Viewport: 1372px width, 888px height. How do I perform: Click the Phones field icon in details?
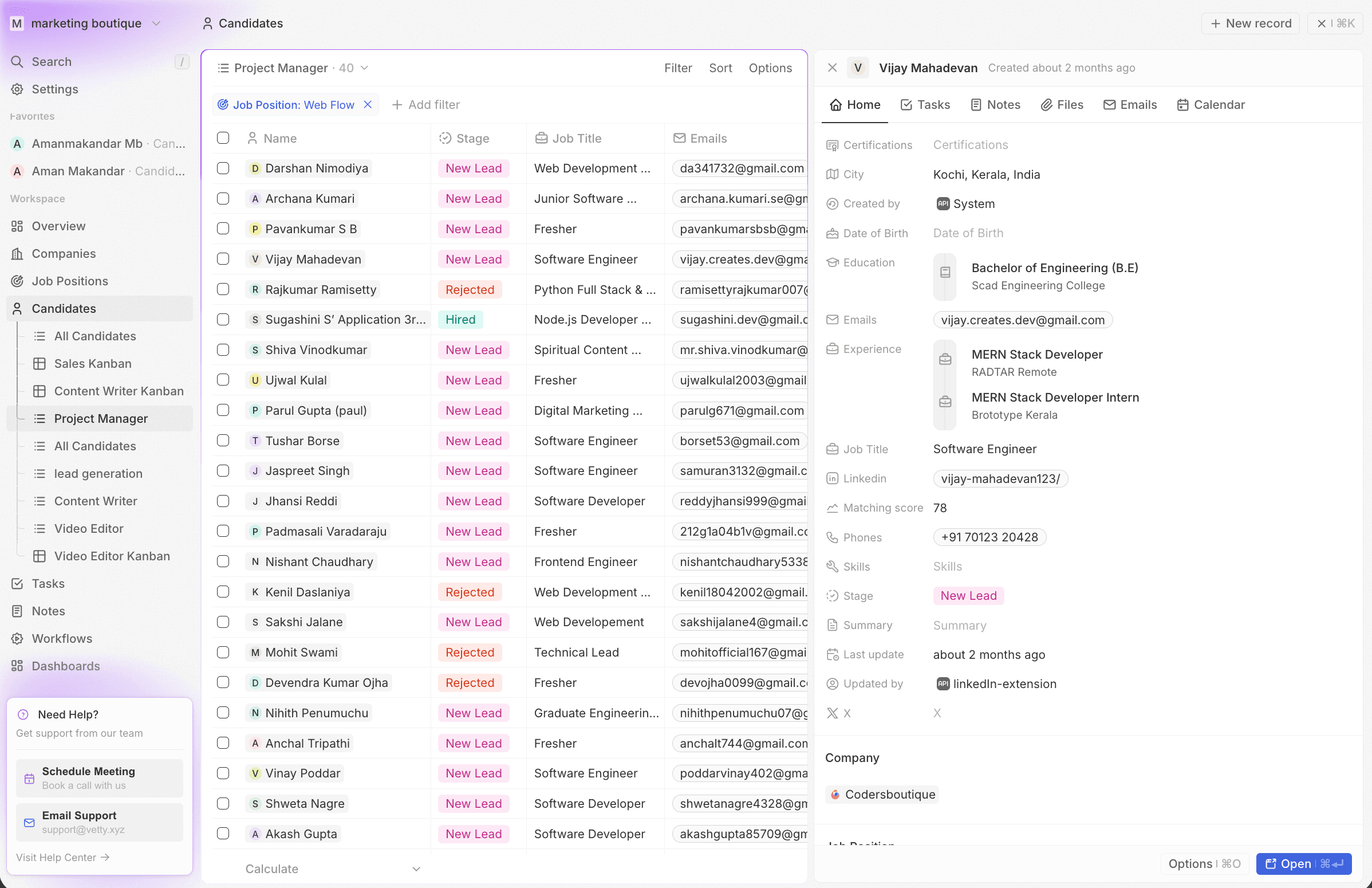pos(832,537)
